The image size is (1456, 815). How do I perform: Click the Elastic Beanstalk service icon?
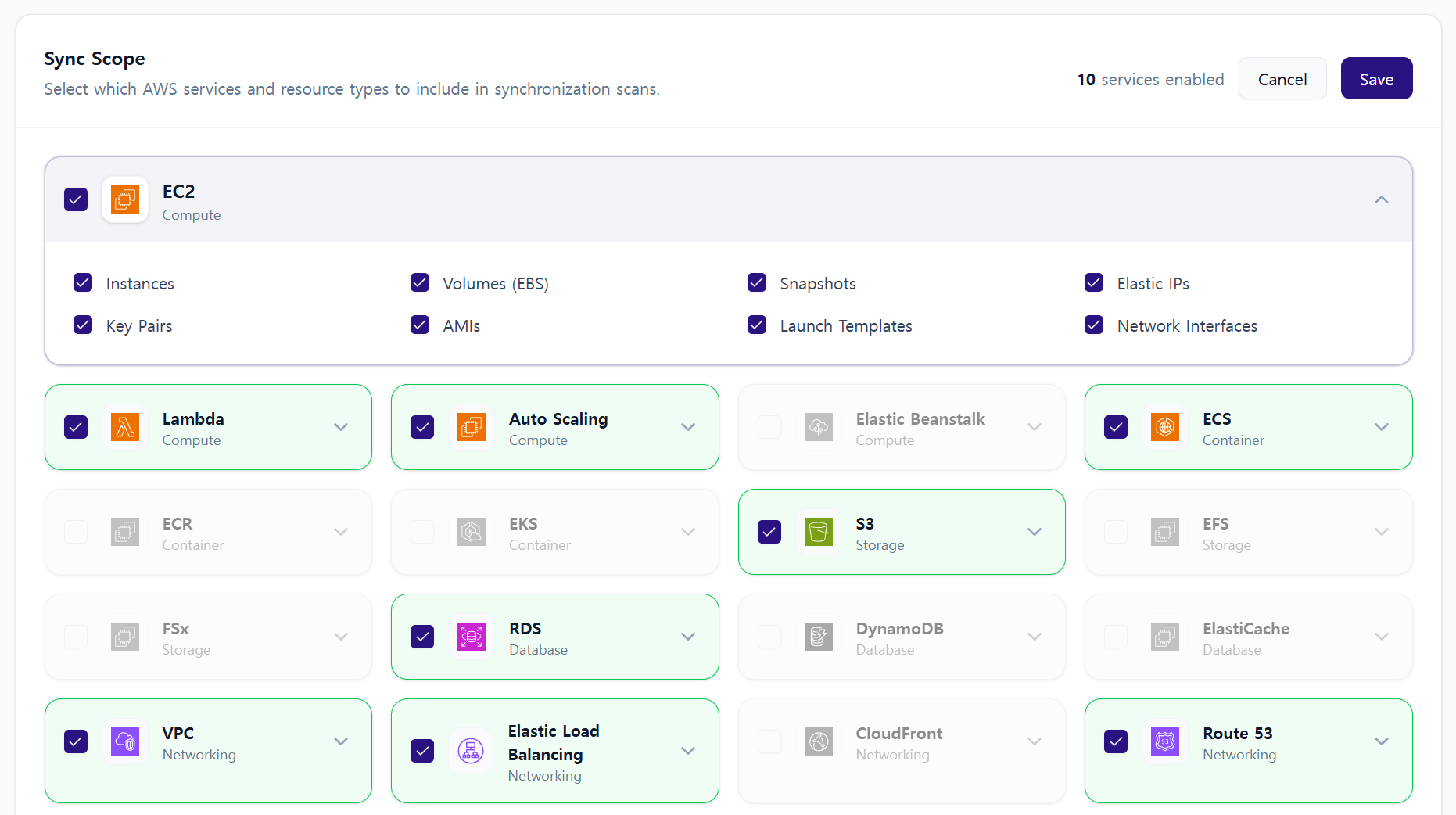(819, 427)
